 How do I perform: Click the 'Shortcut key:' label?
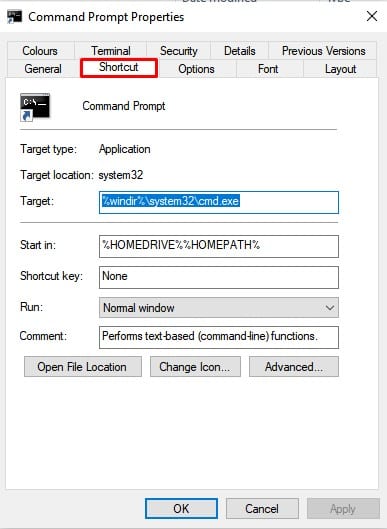click(x=51, y=276)
